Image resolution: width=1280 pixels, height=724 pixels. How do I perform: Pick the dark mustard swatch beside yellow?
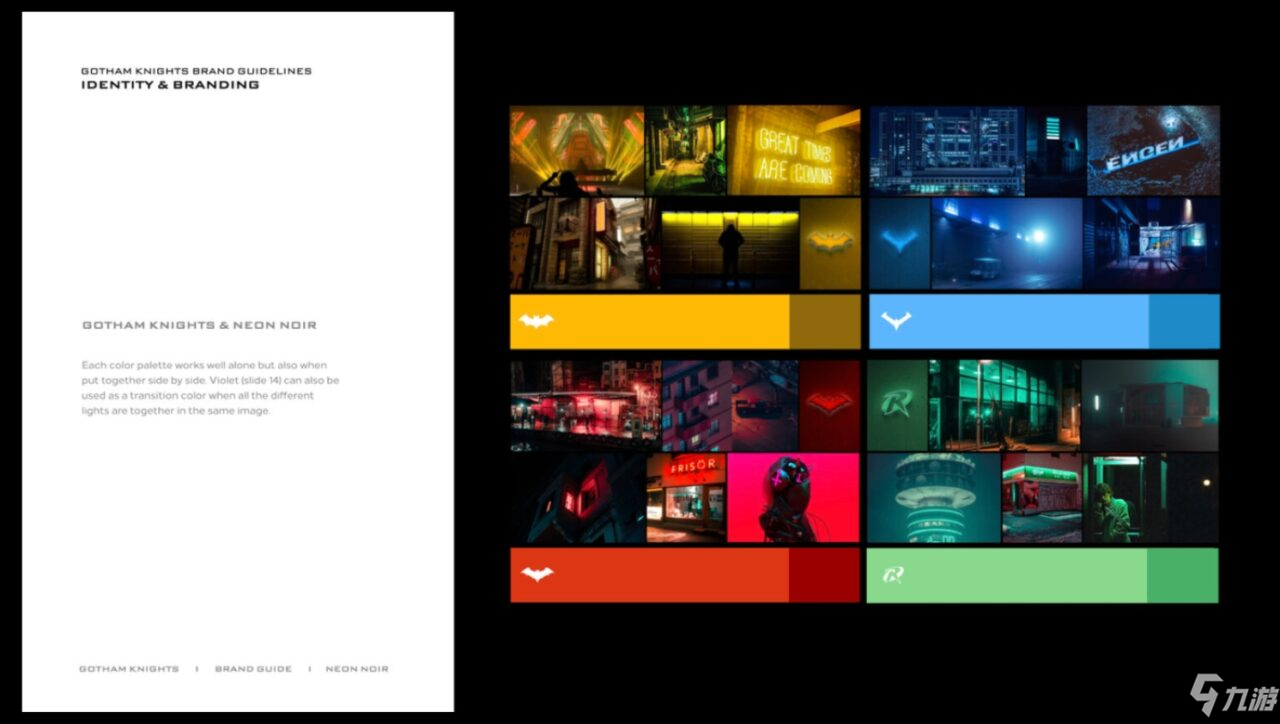825,321
